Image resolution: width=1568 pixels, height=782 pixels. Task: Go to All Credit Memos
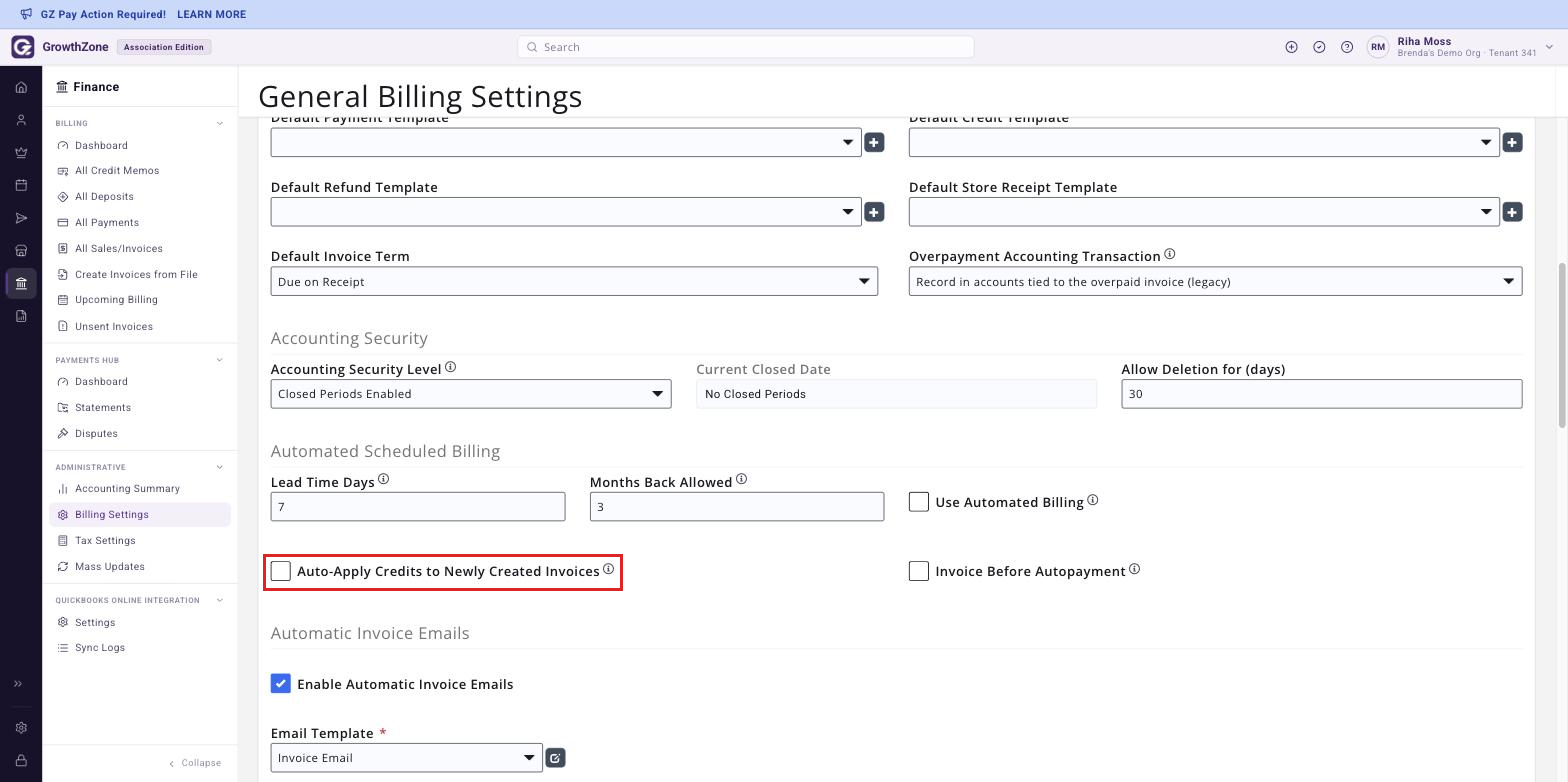pos(117,171)
